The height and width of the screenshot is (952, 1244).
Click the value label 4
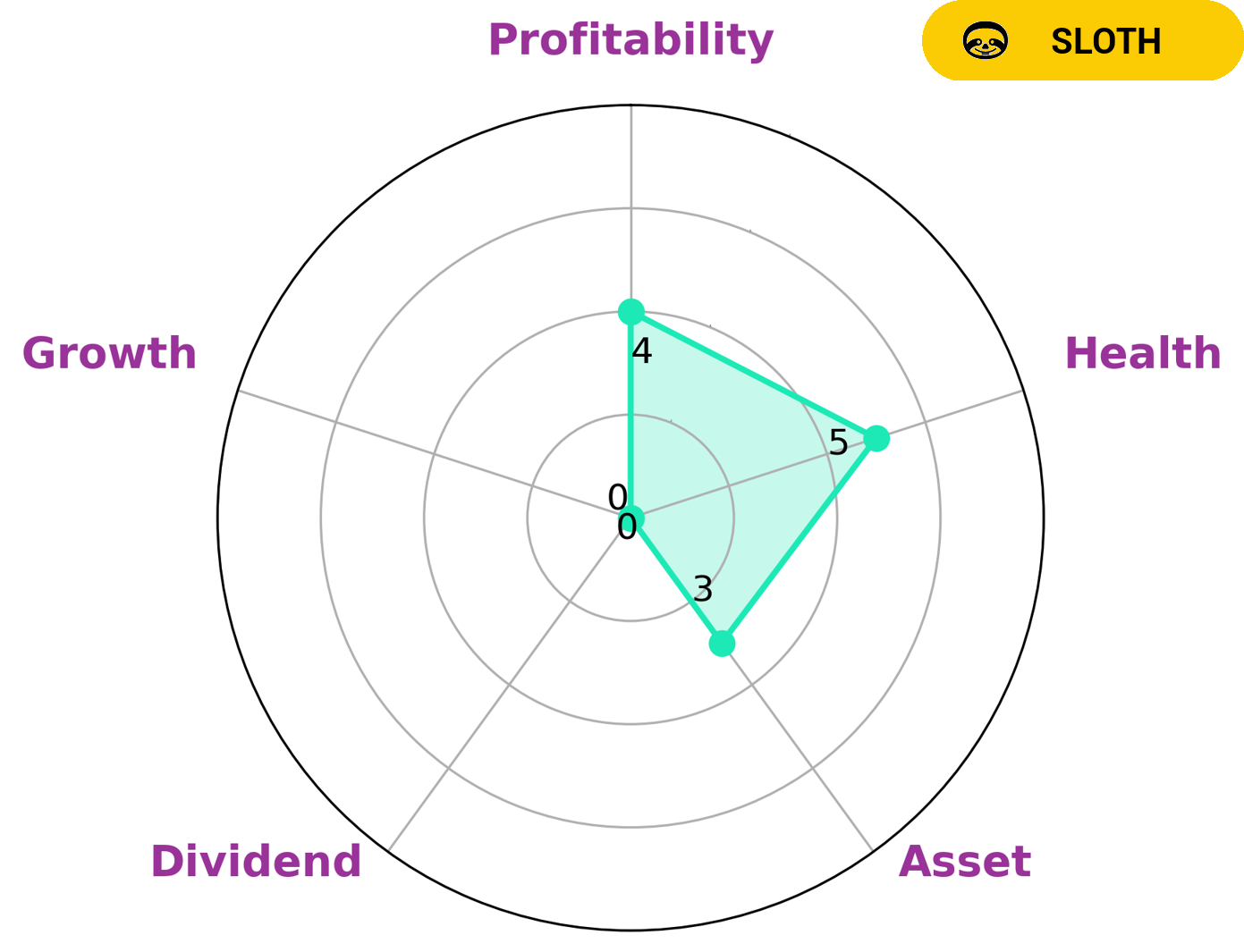point(642,352)
